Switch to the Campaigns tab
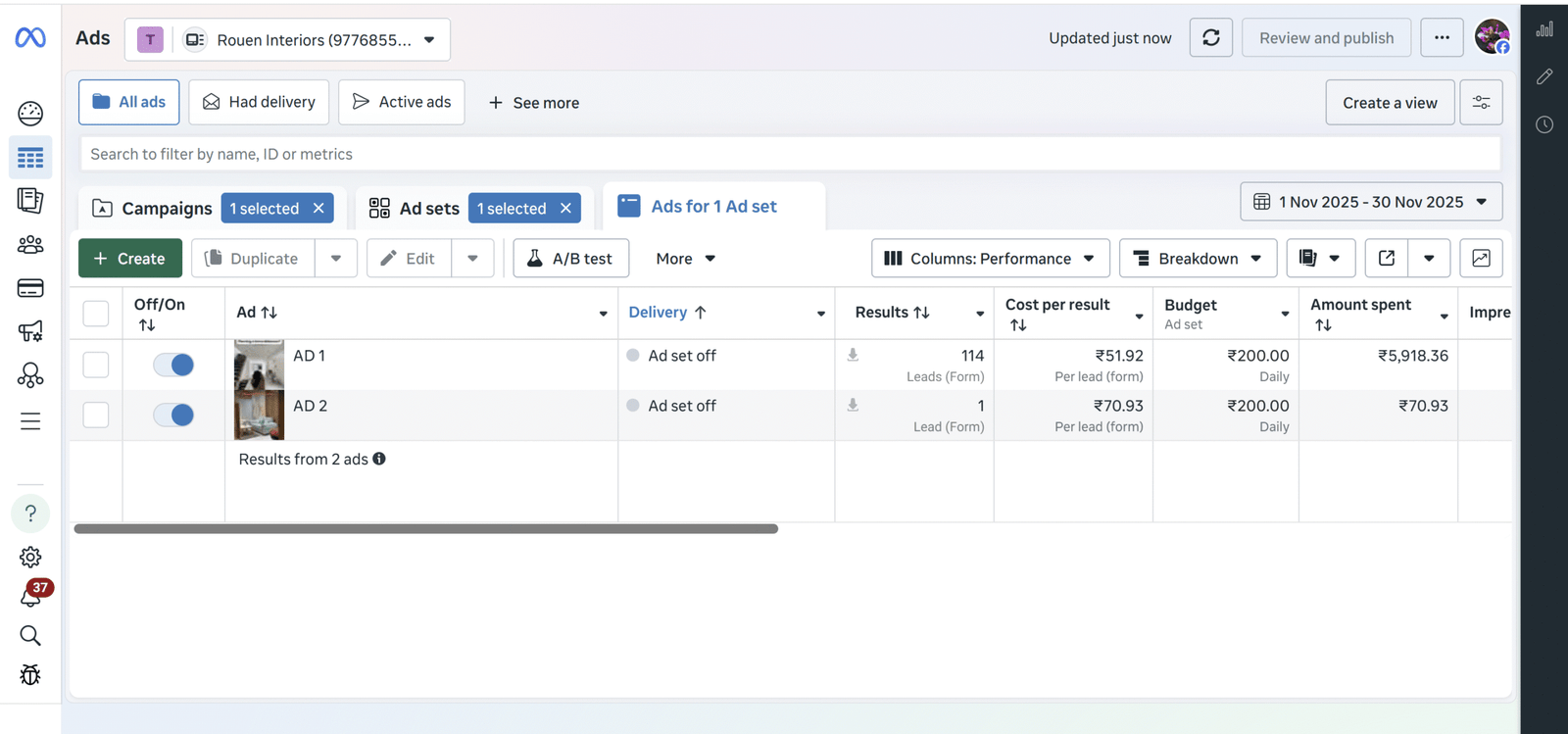The image size is (1568, 734). click(153, 208)
